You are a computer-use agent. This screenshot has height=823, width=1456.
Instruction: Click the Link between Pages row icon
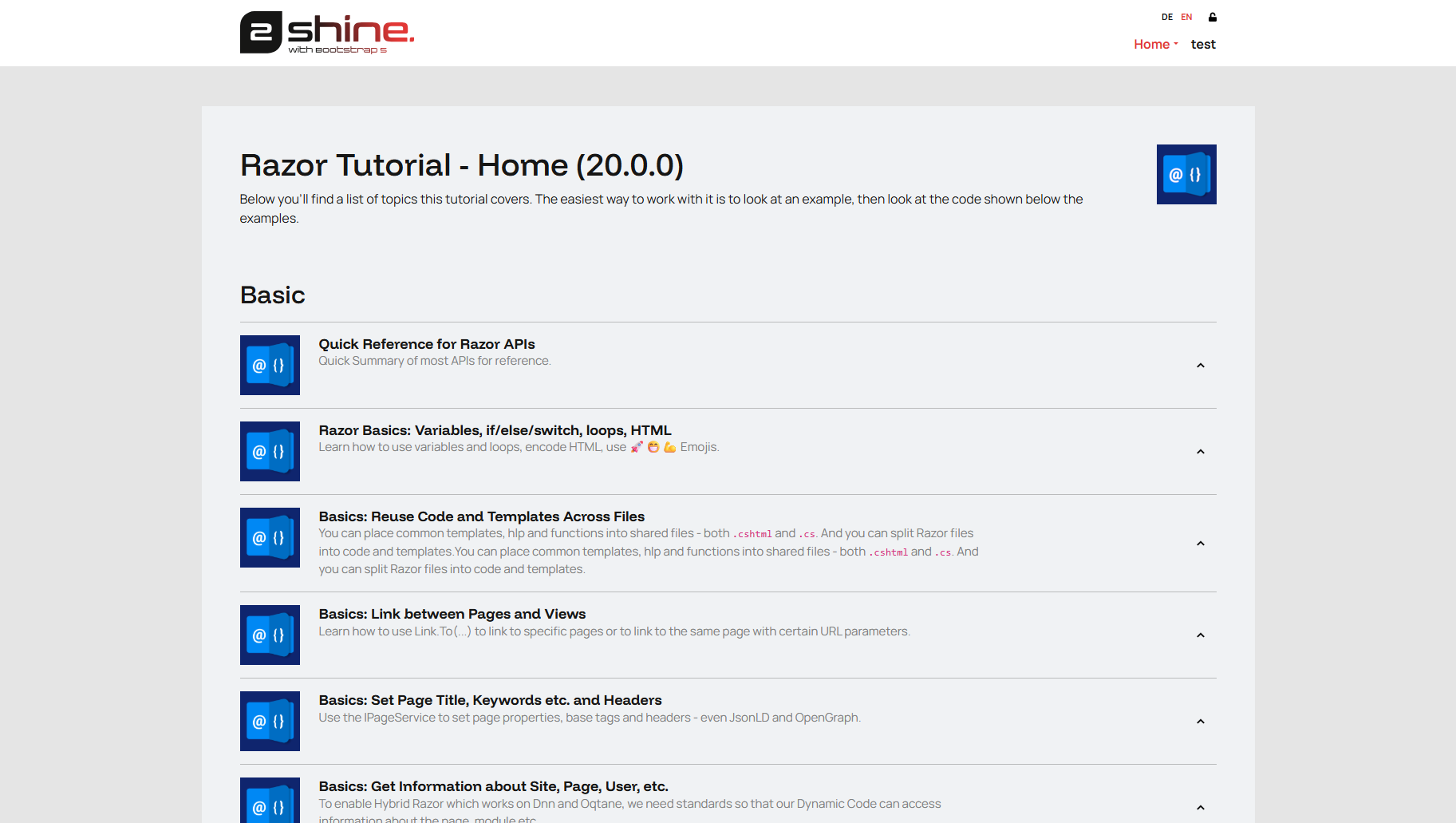tap(270, 635)
